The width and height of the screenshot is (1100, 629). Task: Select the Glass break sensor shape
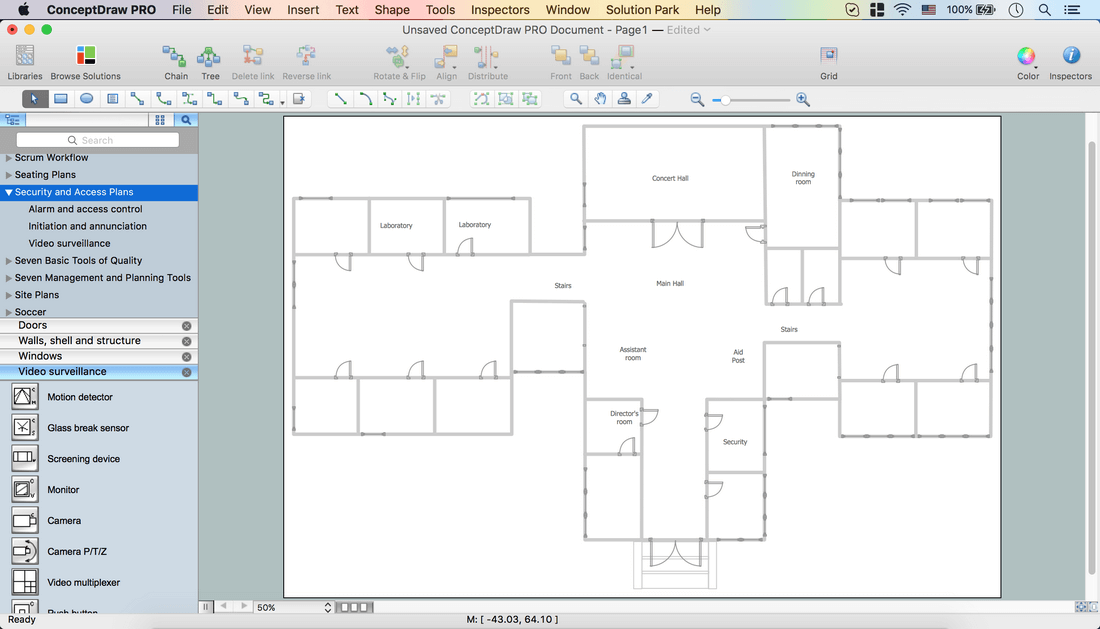click(25, 428)
